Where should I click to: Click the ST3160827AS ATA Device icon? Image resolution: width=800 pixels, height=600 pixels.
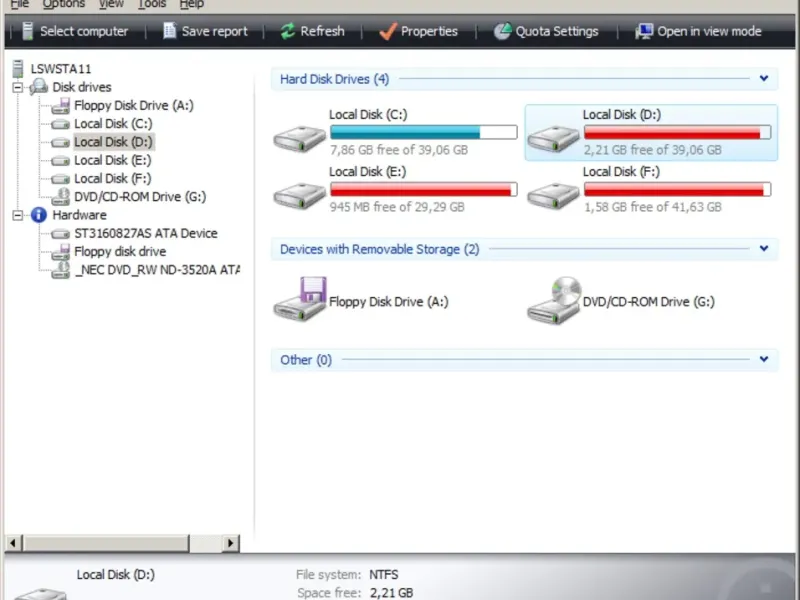(x=61, y=234)
